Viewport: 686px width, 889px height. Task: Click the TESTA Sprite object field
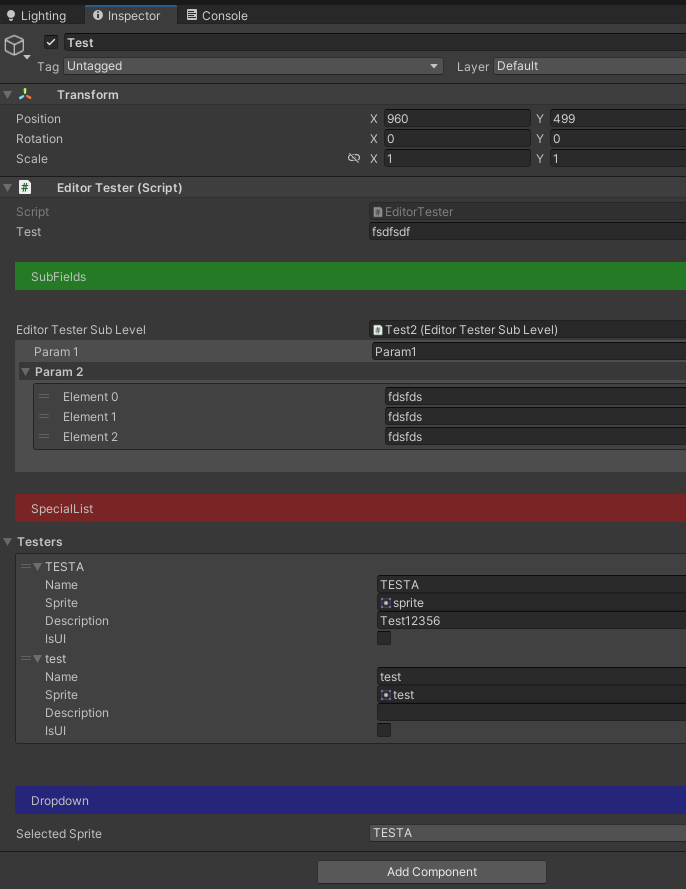[x=531, y=603]
